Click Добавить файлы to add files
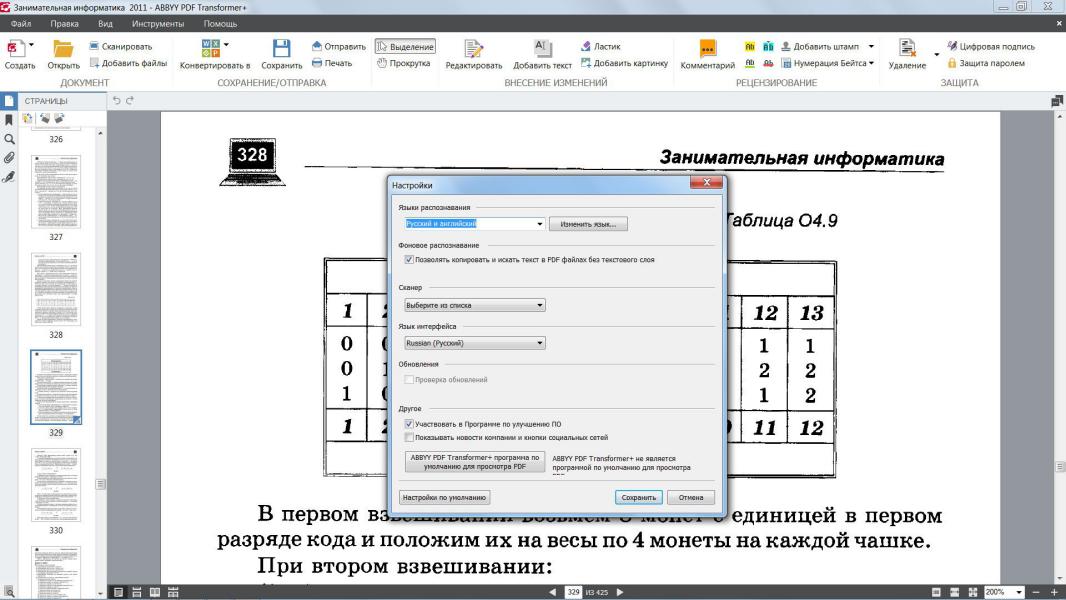This screenshot has height=600, width=1066. click(x=128, y=63)
